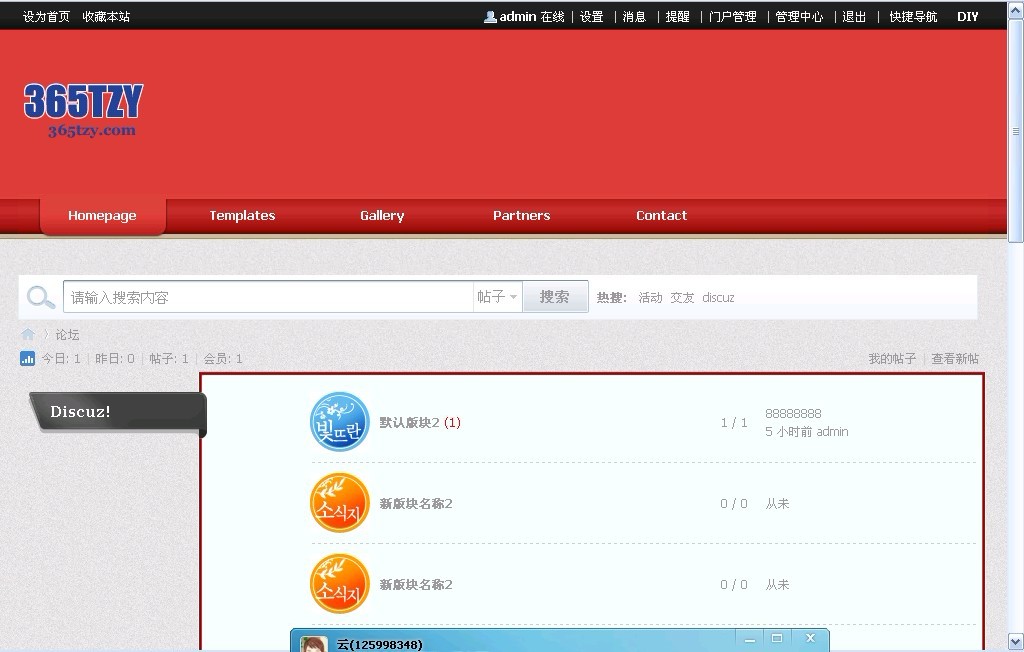Open the Gallery tab
The width and height of the screenshot is (1024, 652).
coord(382,216)
